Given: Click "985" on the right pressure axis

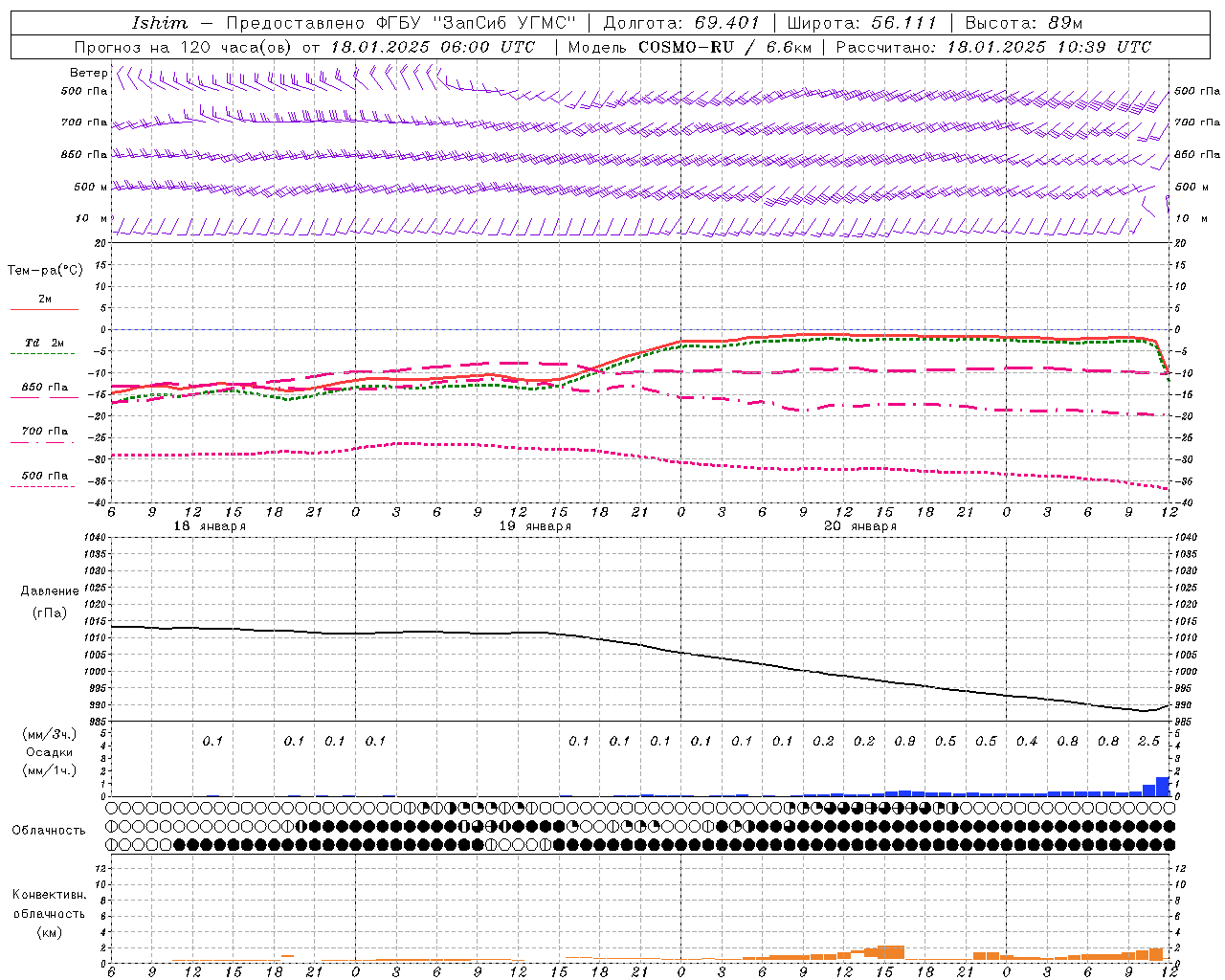Looking at the screenshot, I should (x=1184, y=722).
